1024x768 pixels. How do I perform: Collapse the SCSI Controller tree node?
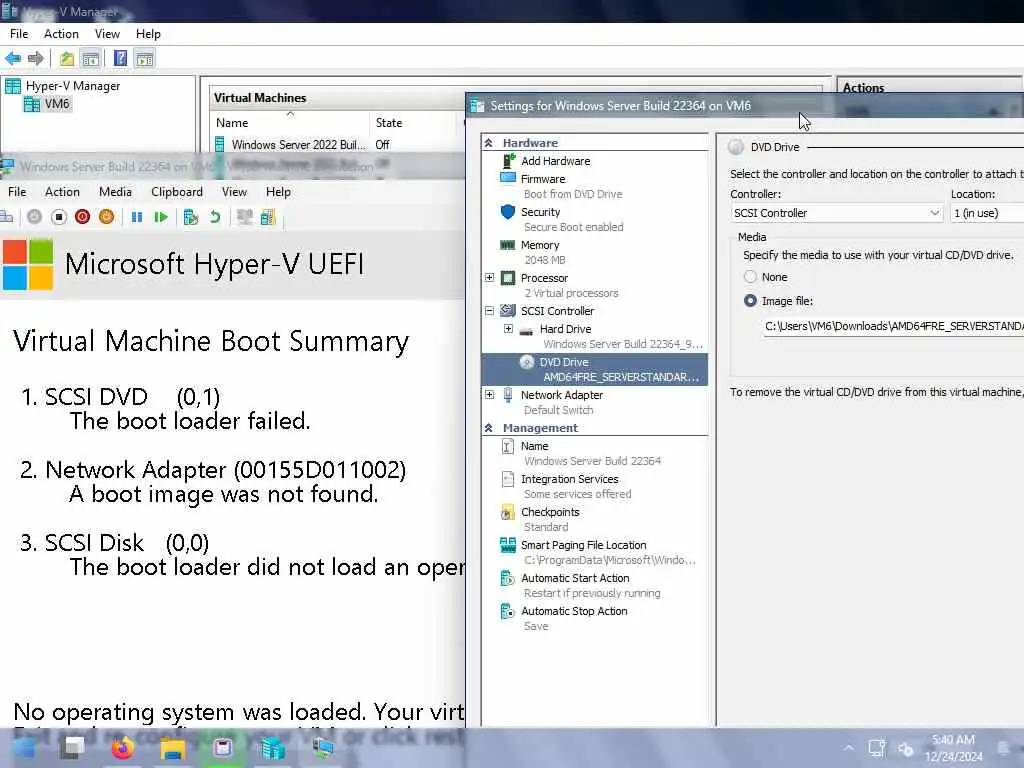click(489, 311)
